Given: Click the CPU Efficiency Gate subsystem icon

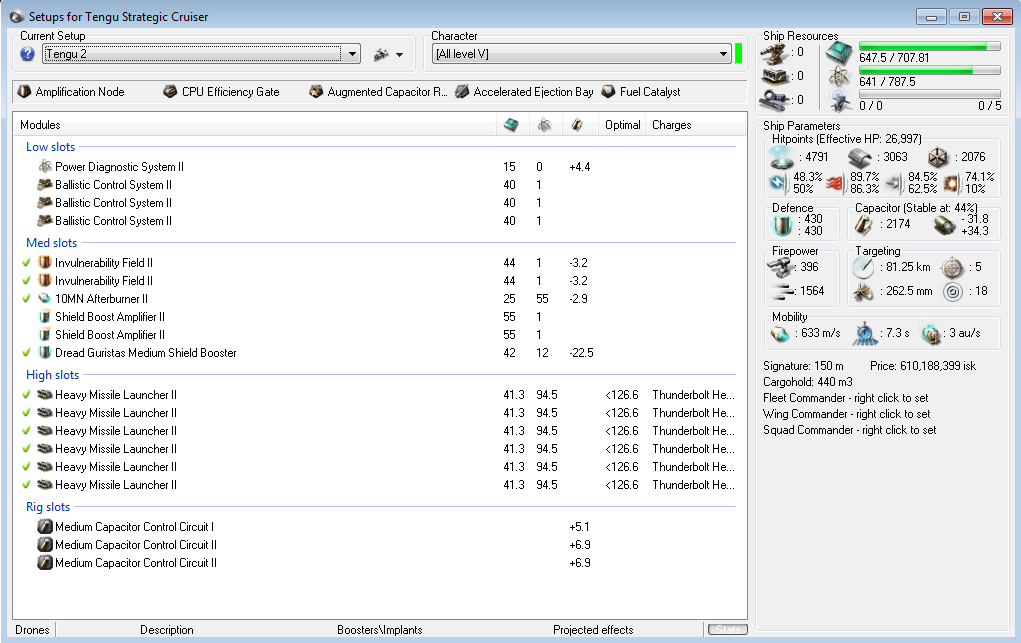Looking at the screenshot, I should click(x=170, y=92).
